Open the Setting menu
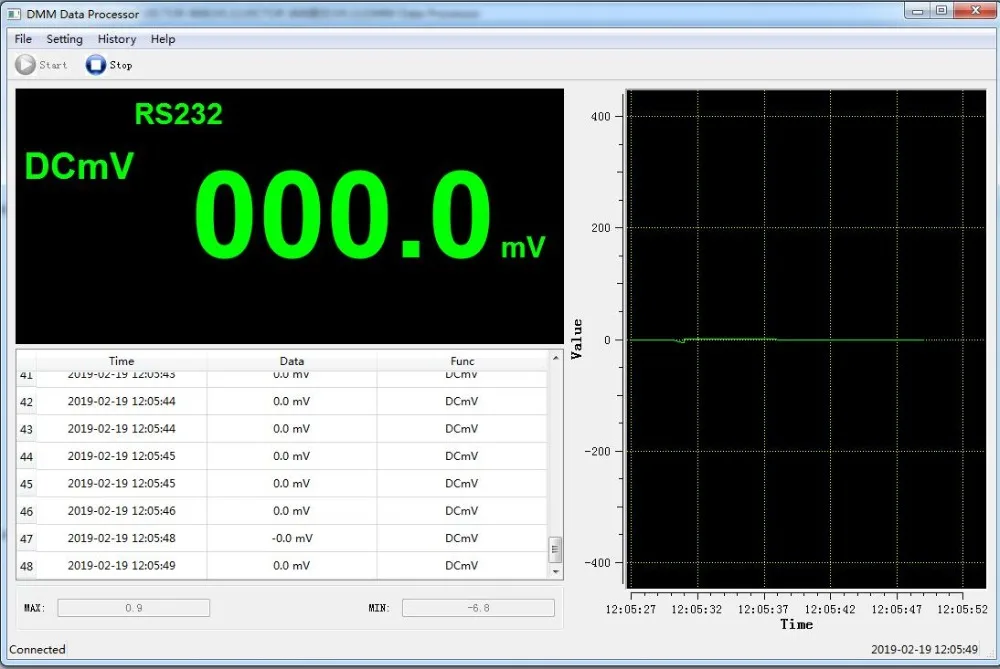This screenshot has width=1000, height=669. 64,39
